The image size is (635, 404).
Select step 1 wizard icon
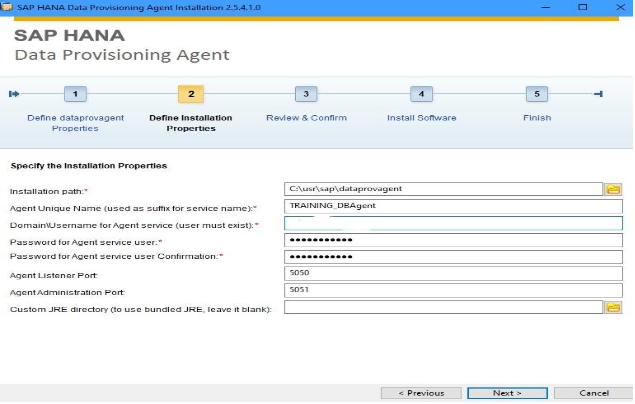point(76,94)
